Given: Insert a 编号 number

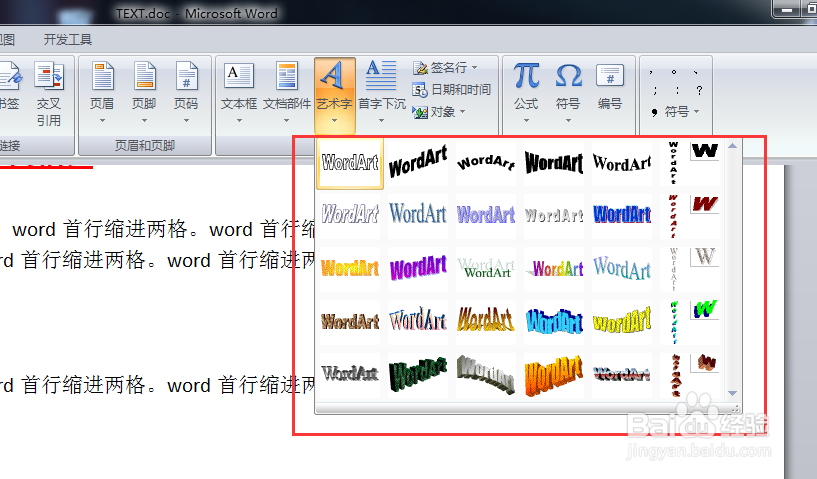Looking at the screenshot, I should point(610,89).
